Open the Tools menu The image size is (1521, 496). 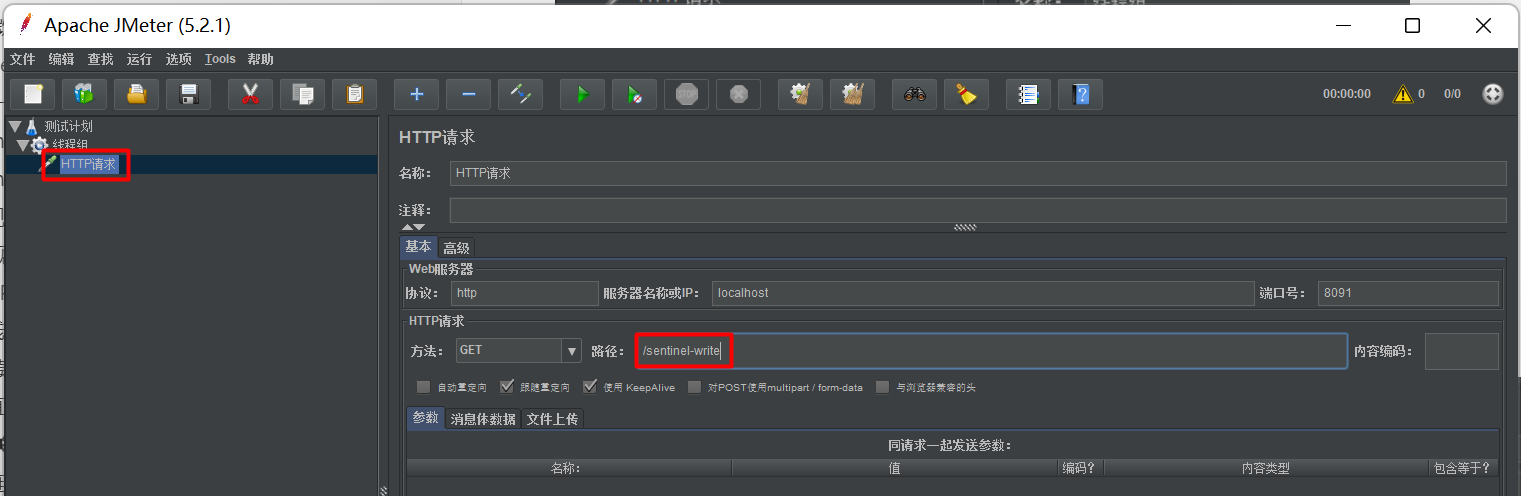coord(220,59)
